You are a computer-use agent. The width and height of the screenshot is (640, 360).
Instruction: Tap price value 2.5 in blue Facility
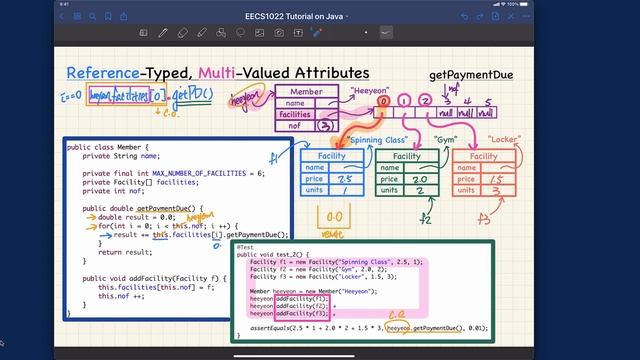point(345,179)
